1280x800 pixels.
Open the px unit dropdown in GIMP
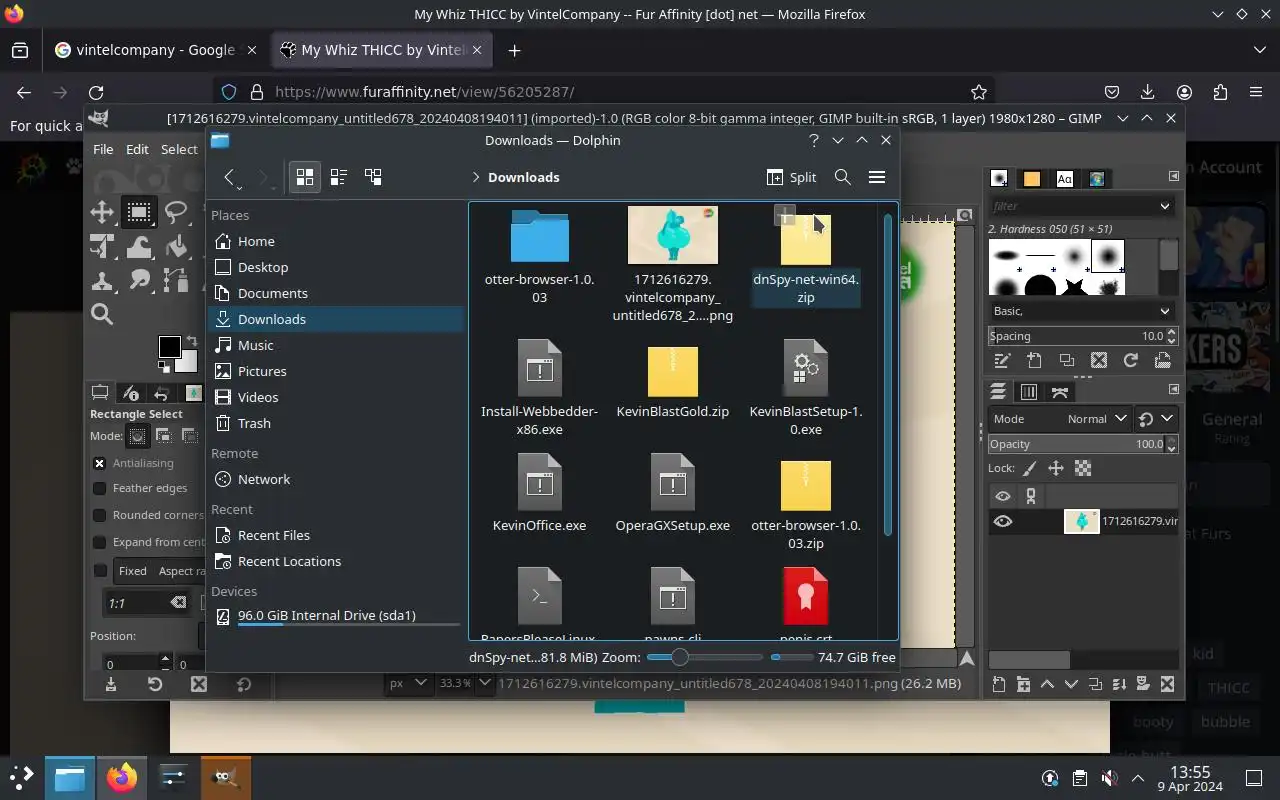pos(409,683)
